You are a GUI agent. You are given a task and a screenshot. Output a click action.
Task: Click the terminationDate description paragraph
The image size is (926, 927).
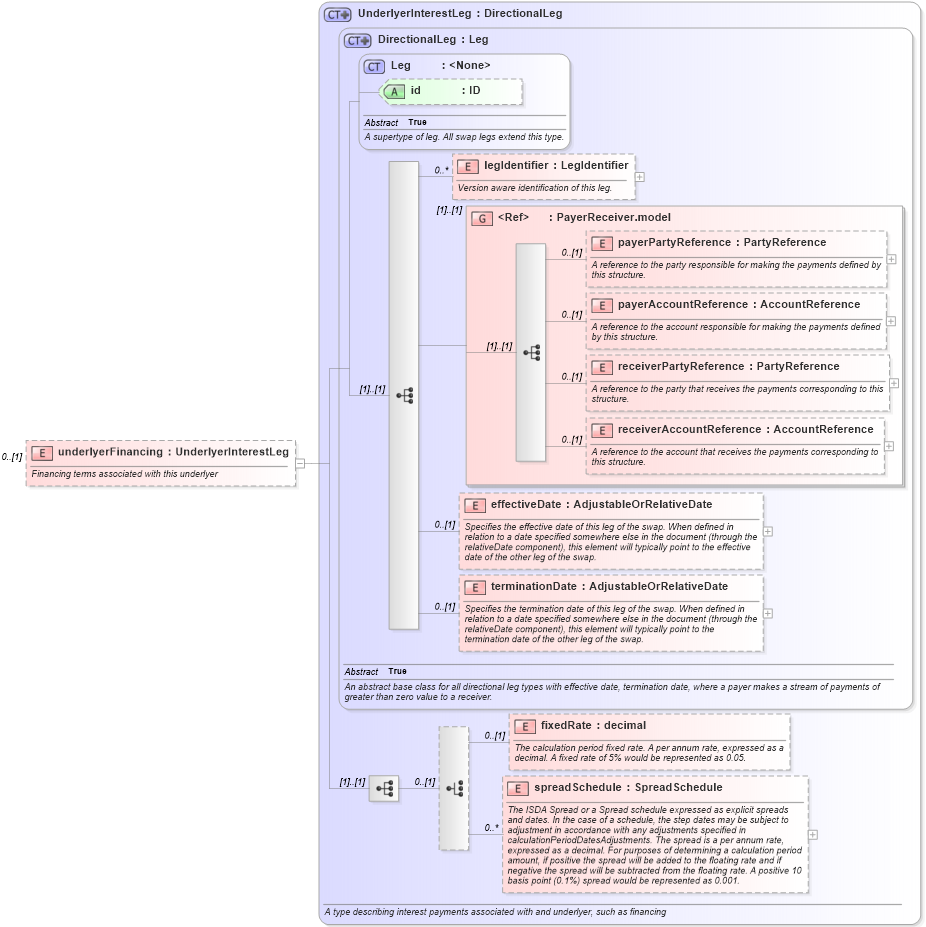tap(611, 624)
